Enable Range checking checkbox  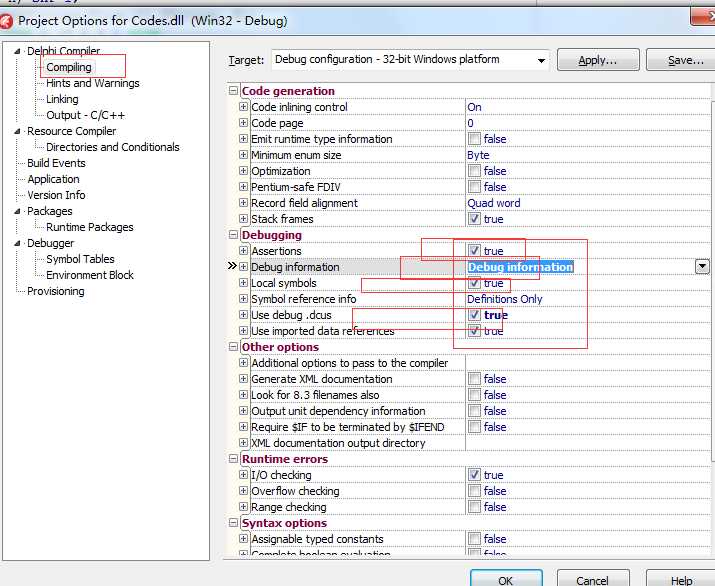[x=474, y=507]
